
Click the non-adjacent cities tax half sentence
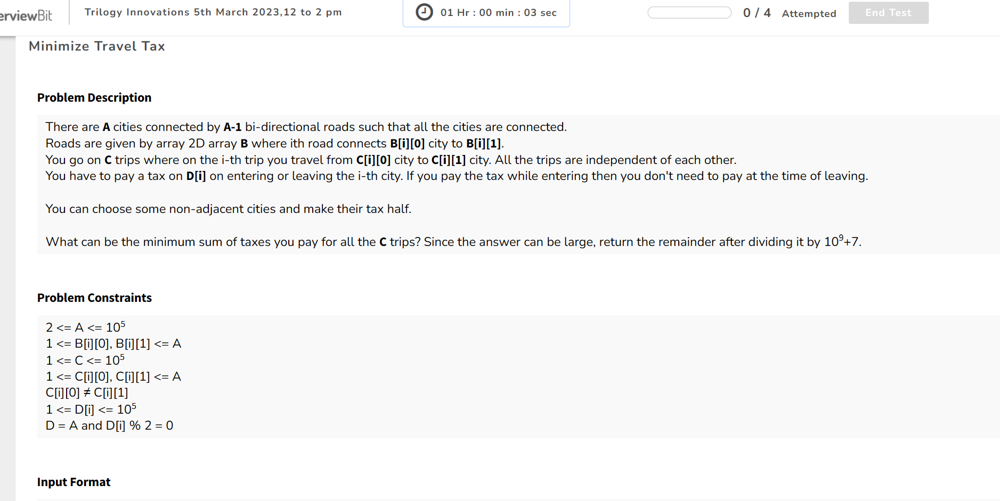tap(228, 209)
